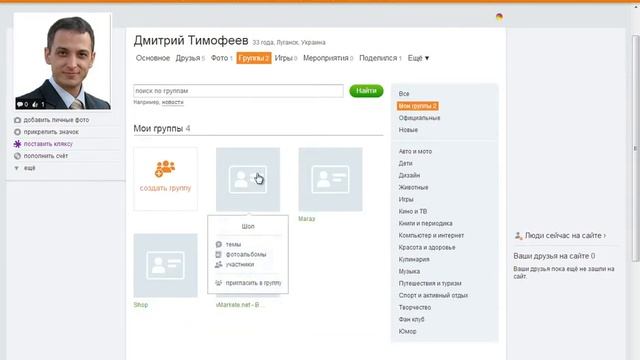640x360 pixels.
Task: Open the Поделился tab
Action: click(x=380, y=58)
